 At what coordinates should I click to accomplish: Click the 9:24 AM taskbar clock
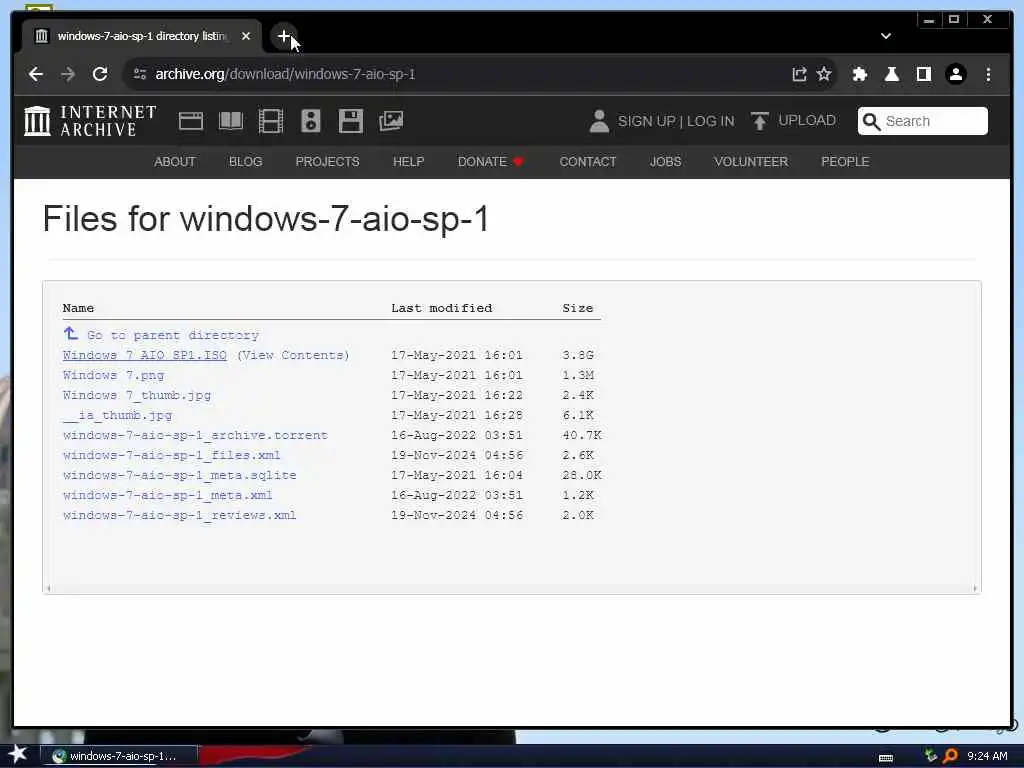987,756
